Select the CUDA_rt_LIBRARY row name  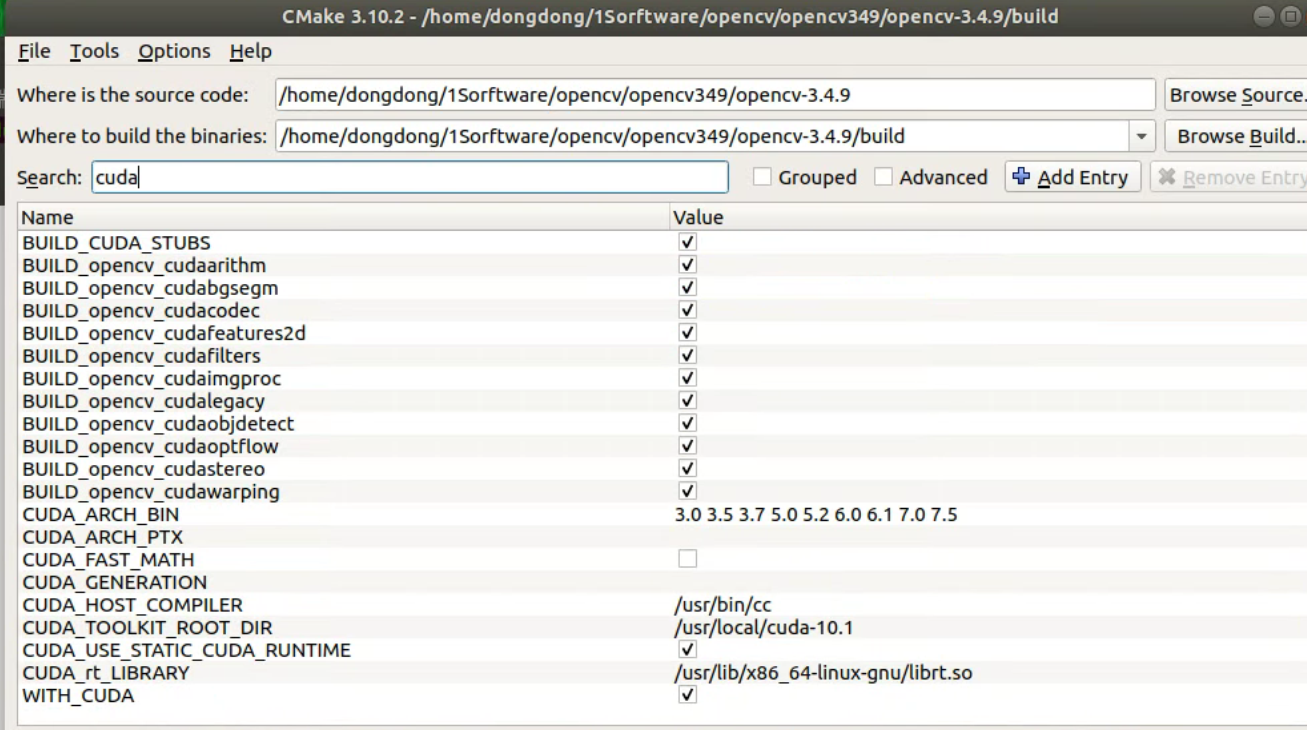click(105, 673)
